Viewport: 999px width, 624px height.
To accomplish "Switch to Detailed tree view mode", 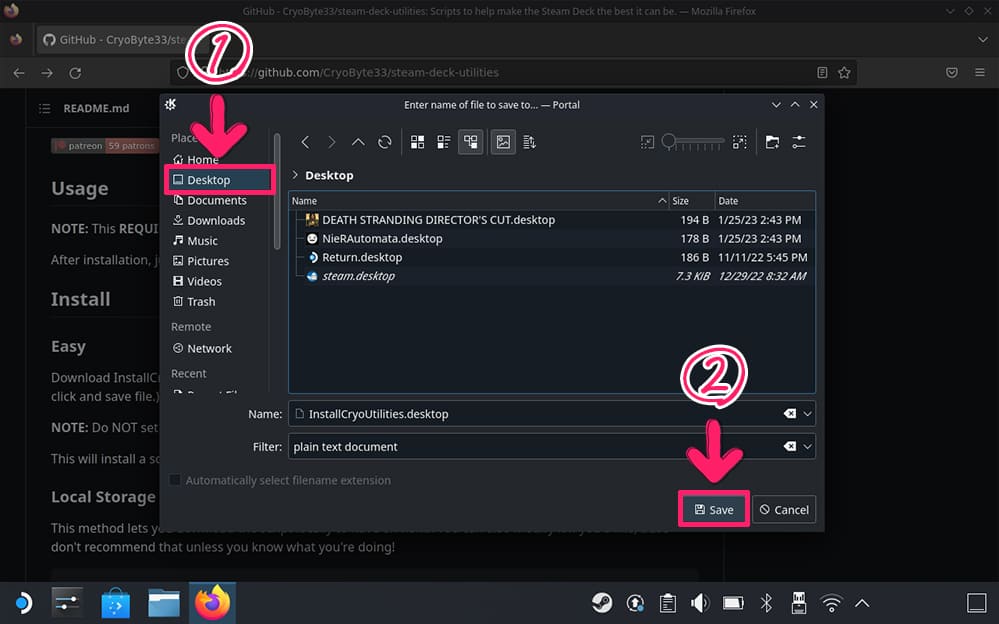I will (x=470, y=142).
